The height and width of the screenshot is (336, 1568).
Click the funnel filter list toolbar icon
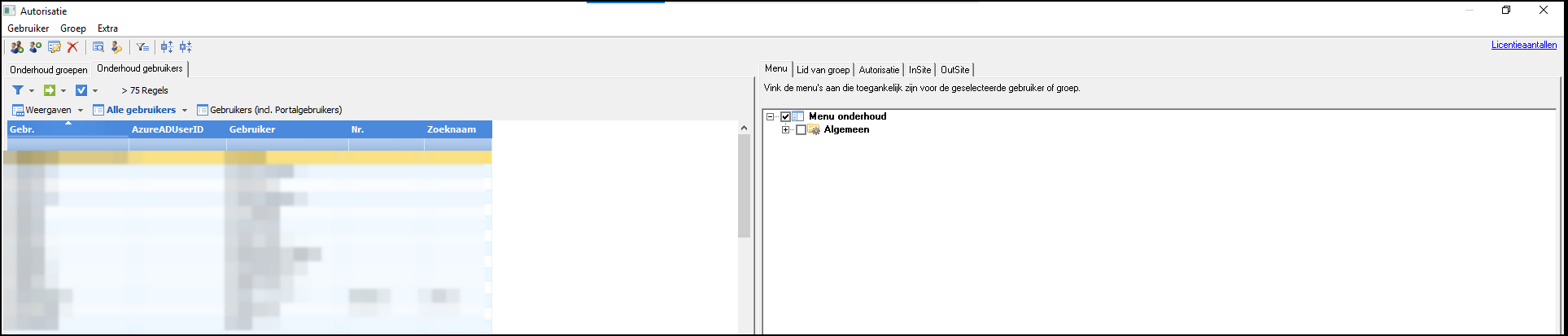tap(142, 47)
